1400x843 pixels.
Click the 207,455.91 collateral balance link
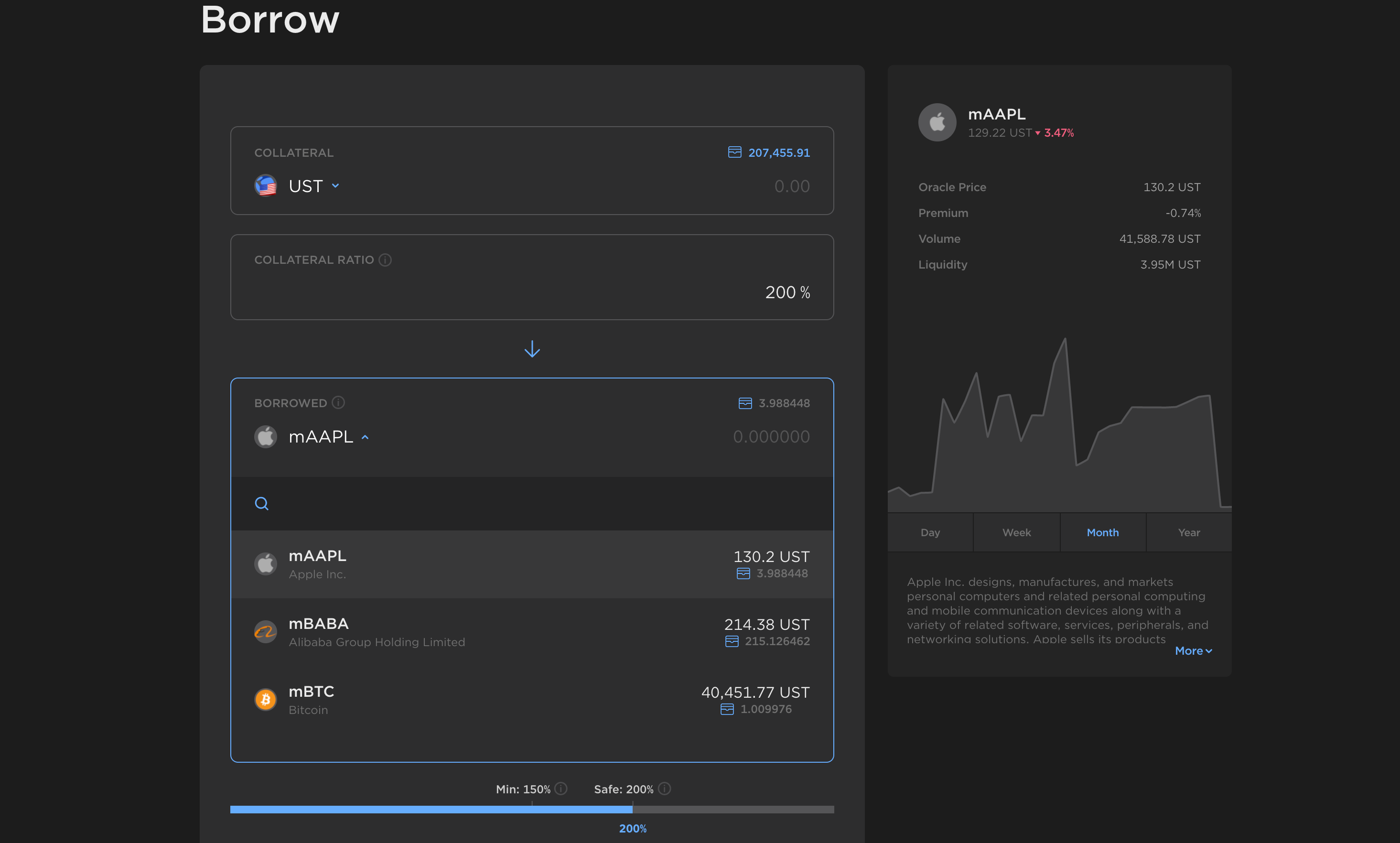tap(779, 153)
